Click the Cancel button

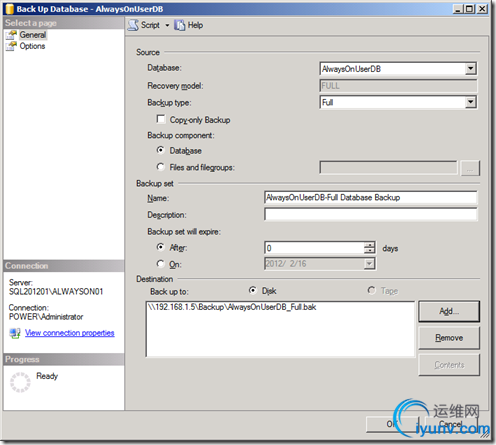coord(451,424)
